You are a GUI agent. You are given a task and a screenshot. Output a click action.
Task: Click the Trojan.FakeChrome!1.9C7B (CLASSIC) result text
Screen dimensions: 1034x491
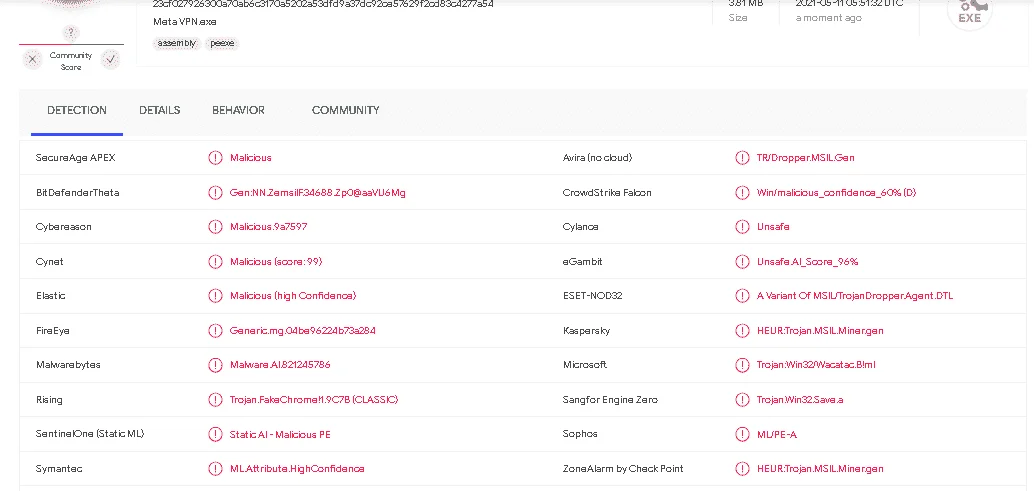[x=314, y=400]
